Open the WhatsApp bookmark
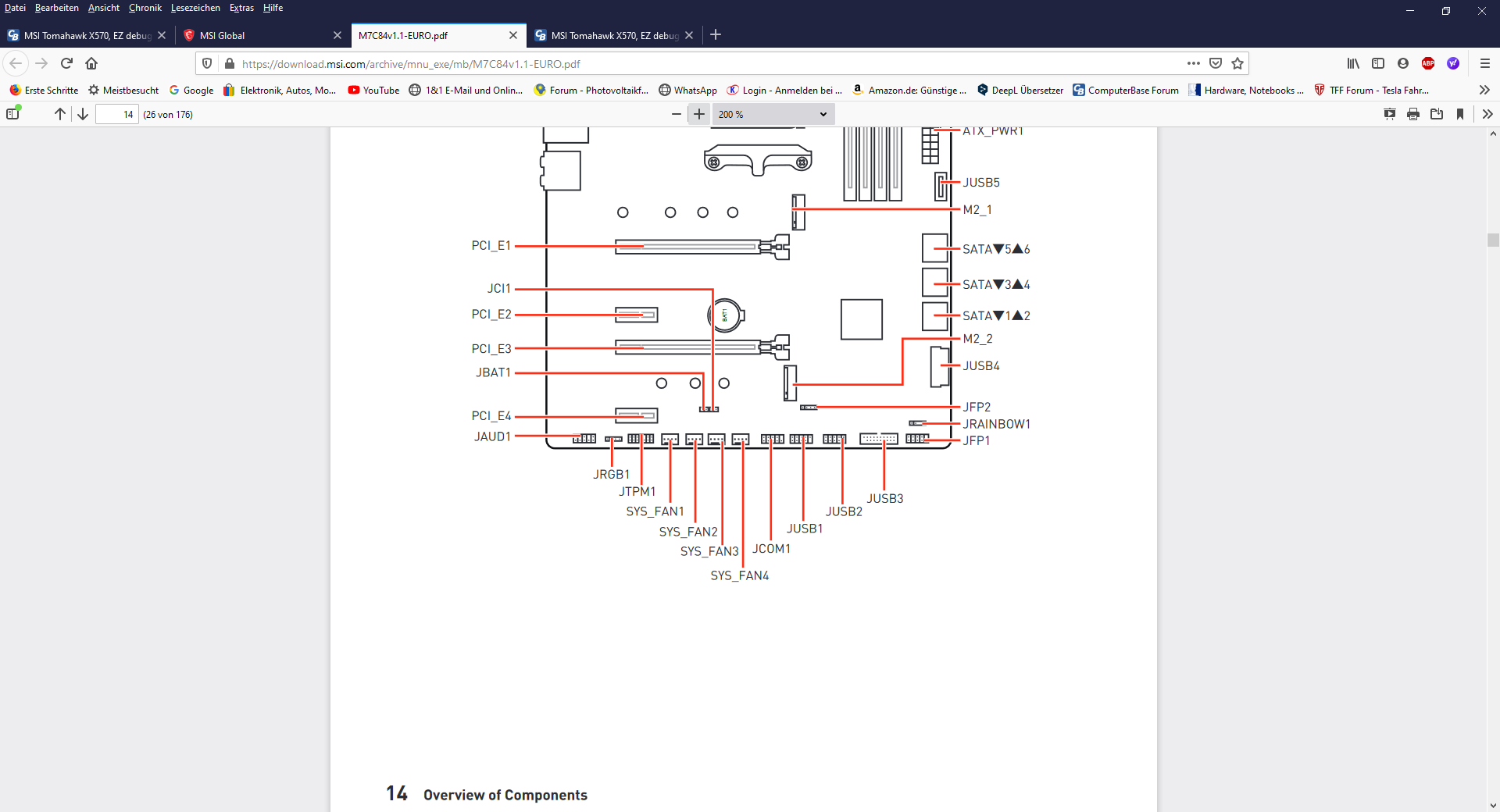This screenshot has width=1500, height=812. [x=688, y=90]
